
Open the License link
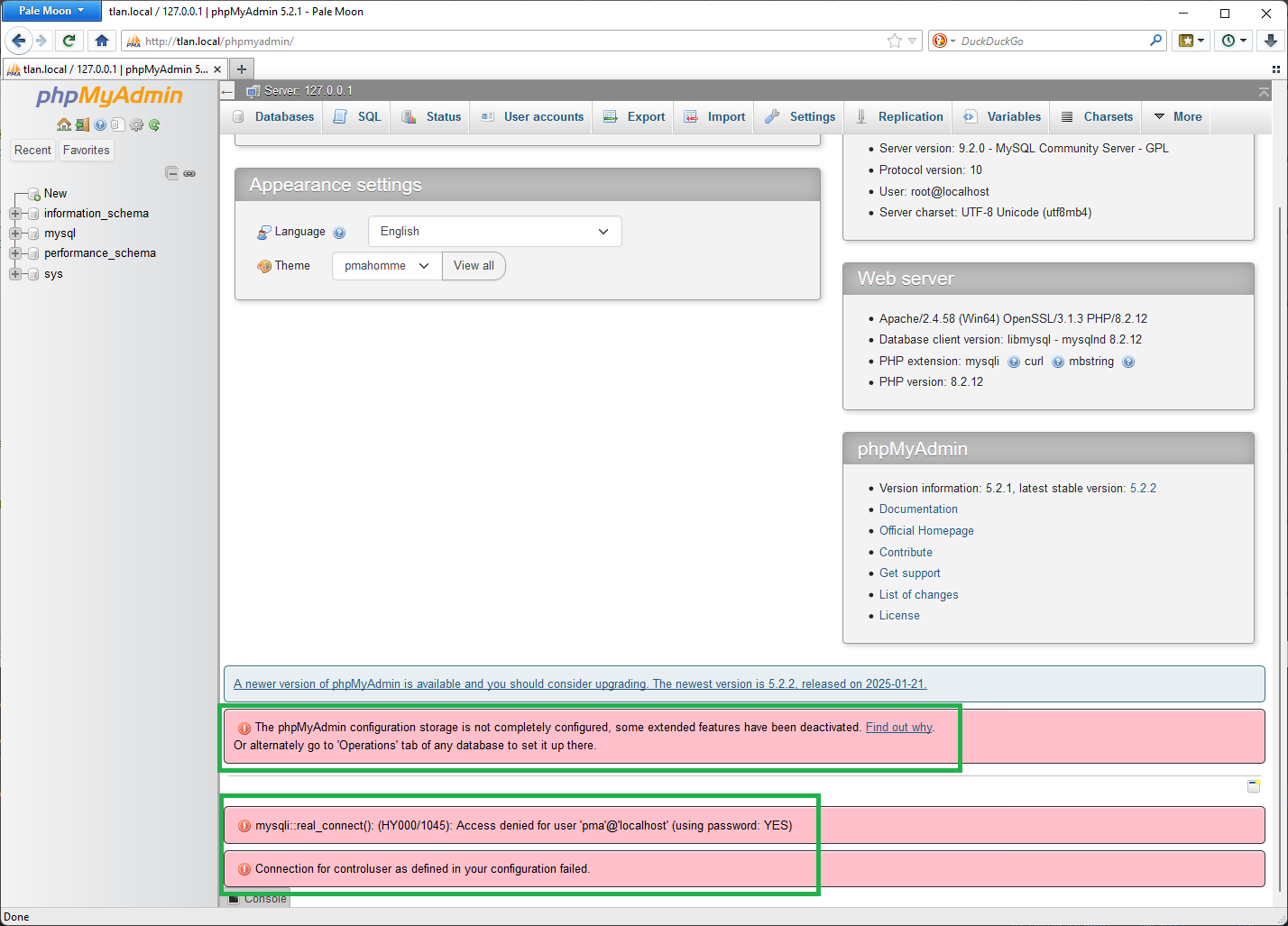pyautogui.click(x=899, y=616)
